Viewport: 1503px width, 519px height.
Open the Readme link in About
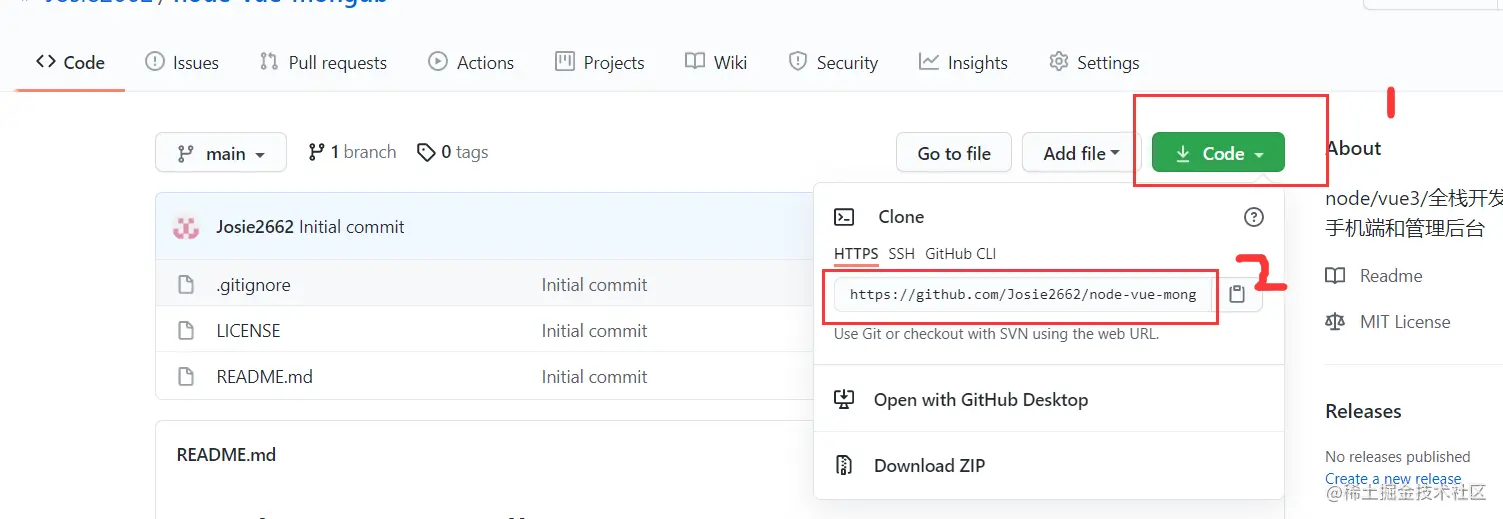click(1391, 276)
